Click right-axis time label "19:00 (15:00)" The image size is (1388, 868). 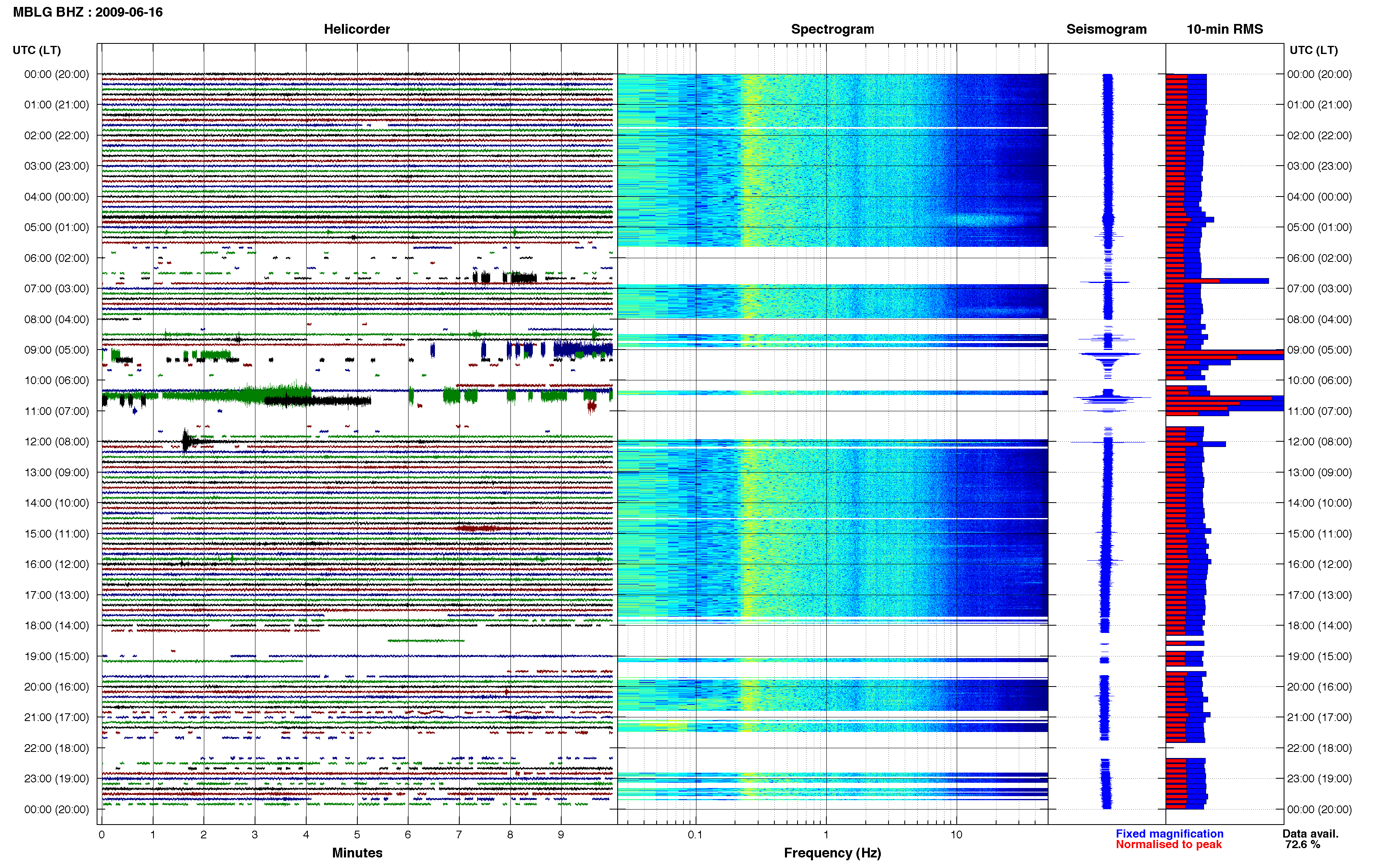pyautogui.click(x=1319, y=656)
